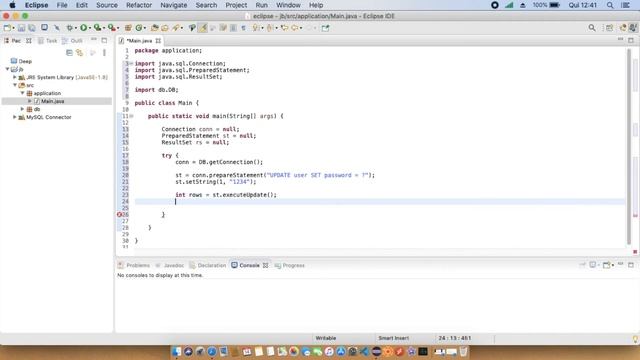The image size is (640, 360).
Task: Click the Forward navigation arrow in toolbar
Action: pos(309,28)
